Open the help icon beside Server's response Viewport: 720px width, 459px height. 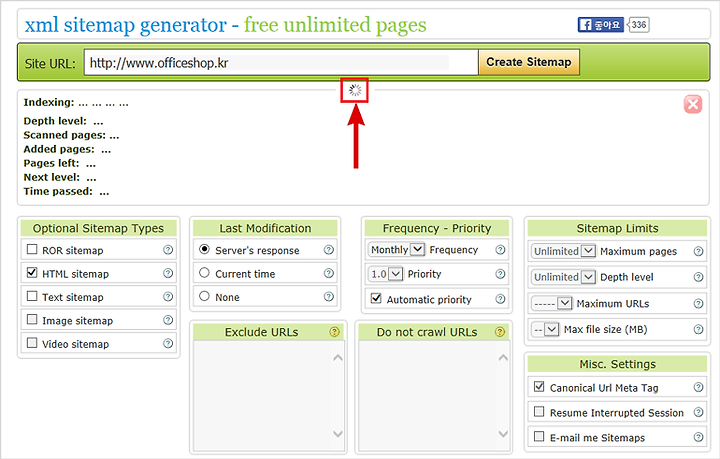click(329, 250)
